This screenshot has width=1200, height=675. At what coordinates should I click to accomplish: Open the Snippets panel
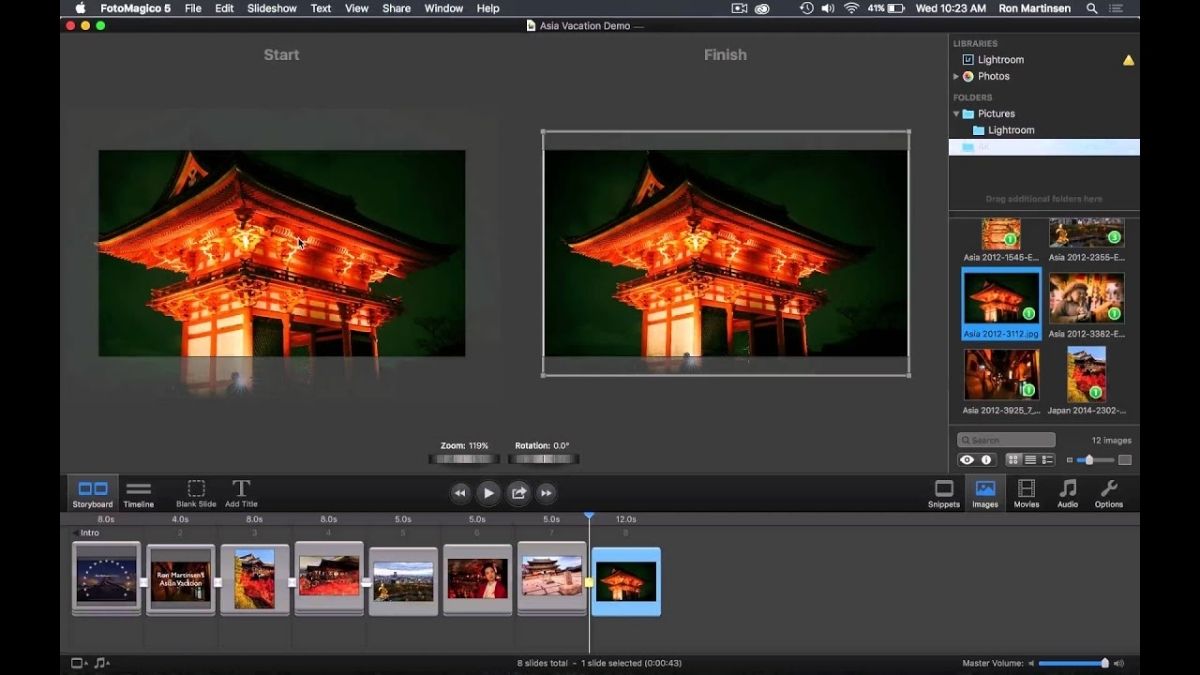pyautogui.click(x=944, y=493)
